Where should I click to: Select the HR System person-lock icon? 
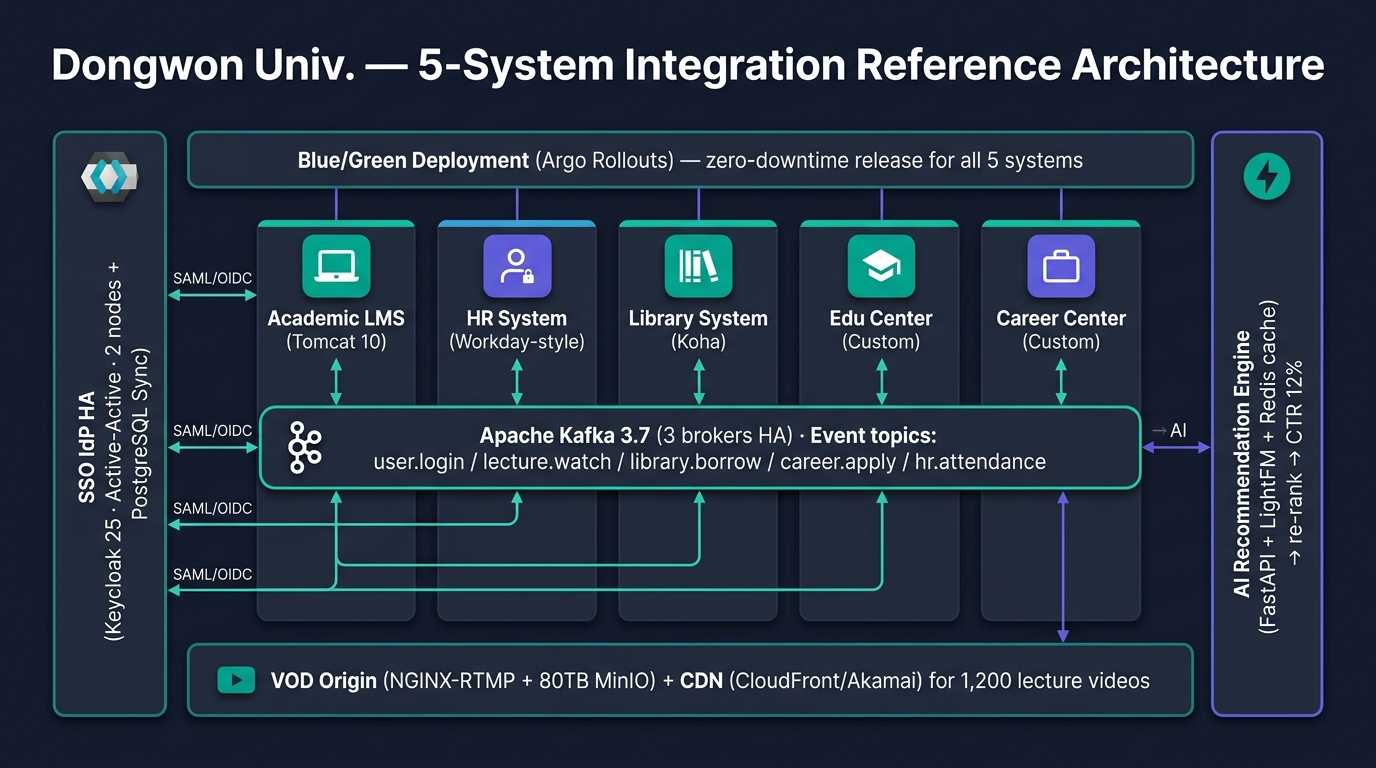coord(517,266)
